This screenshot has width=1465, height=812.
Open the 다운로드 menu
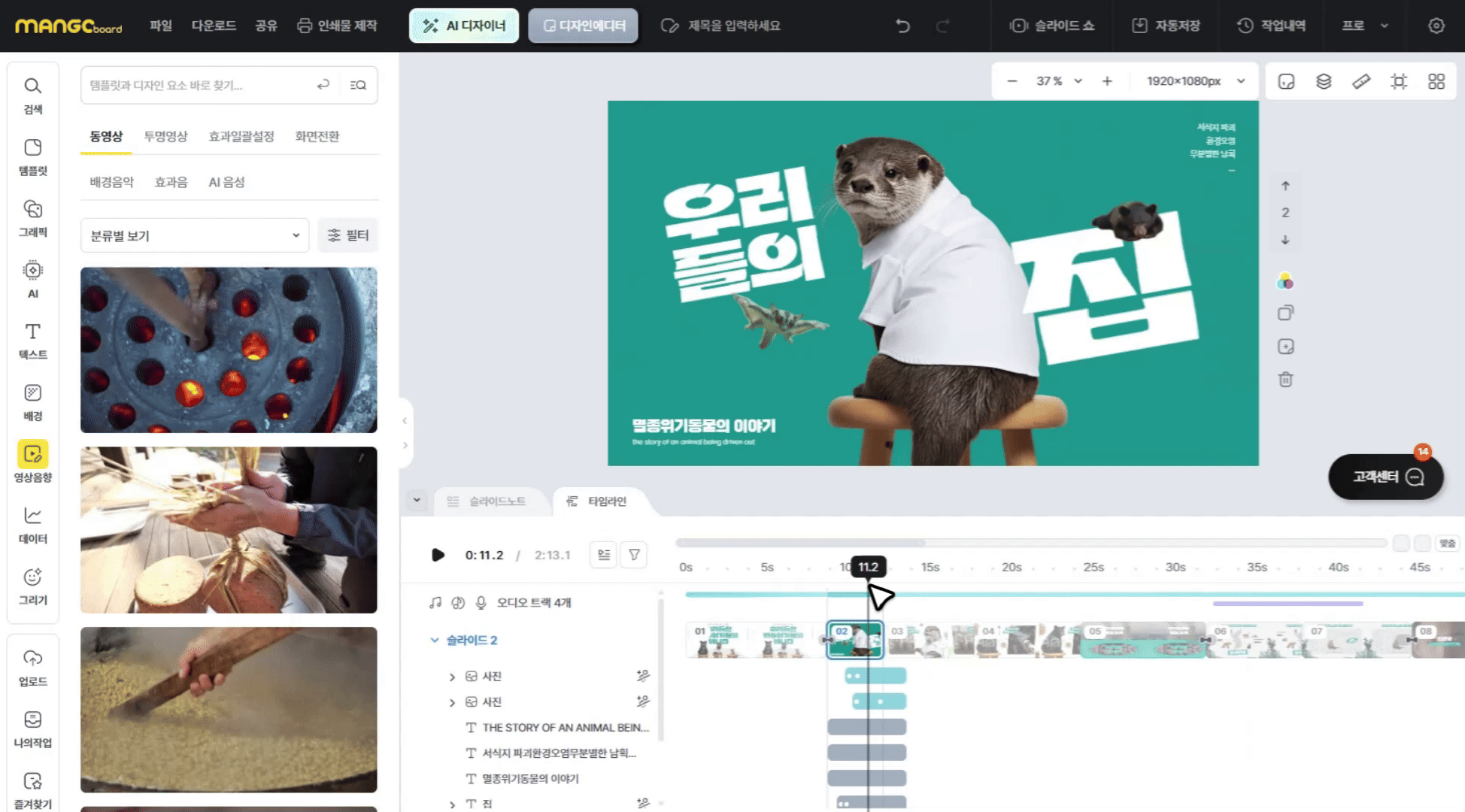214,26
